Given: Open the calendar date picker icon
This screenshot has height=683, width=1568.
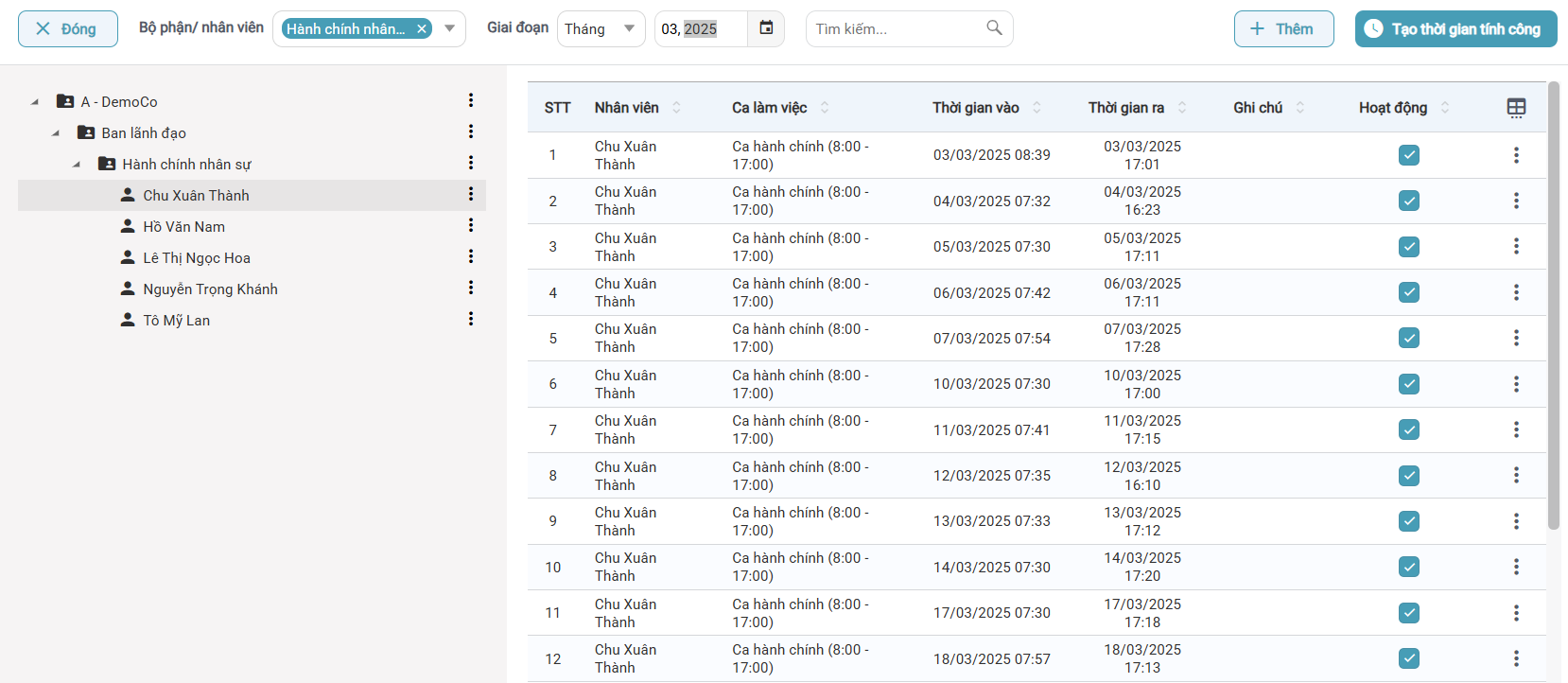Looking at the screenshot, I should coord(766,28).
